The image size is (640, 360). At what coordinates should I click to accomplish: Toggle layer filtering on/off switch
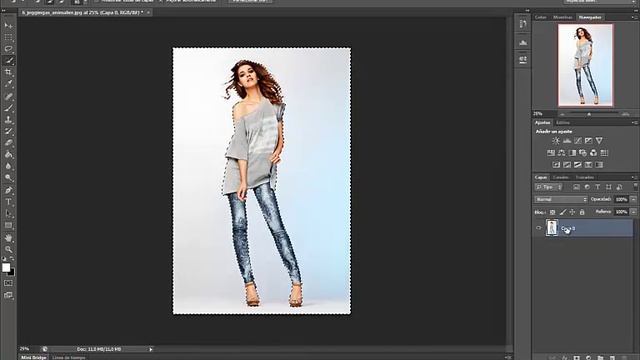point(635,187)
